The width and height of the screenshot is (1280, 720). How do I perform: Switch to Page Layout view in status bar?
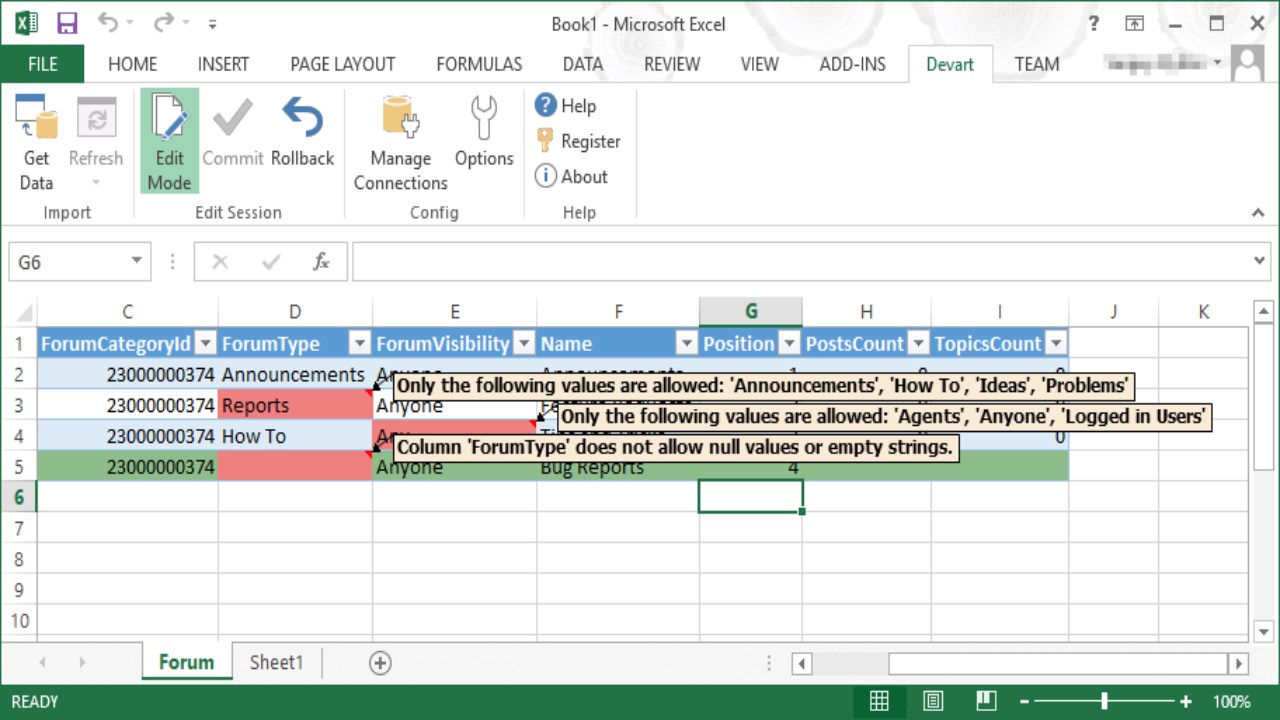[932, 701]
